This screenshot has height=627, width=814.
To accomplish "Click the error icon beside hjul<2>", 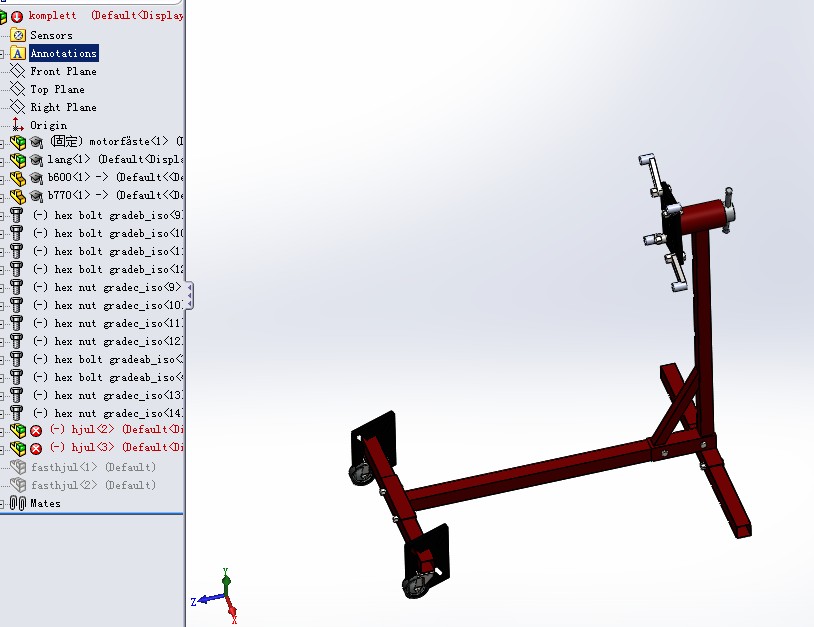I will point(36,430).
